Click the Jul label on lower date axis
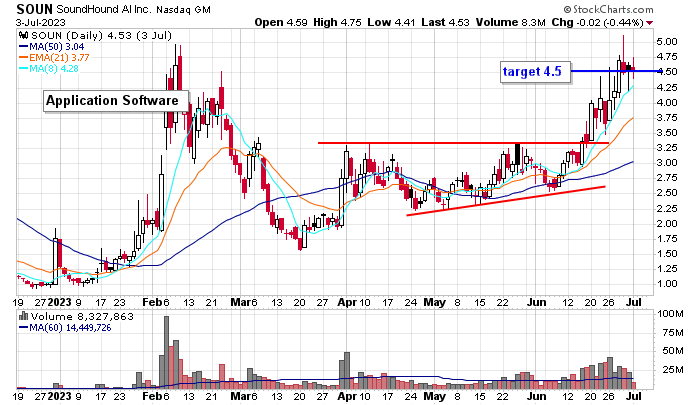The image size is (700, 405). (x=634, y=396)
